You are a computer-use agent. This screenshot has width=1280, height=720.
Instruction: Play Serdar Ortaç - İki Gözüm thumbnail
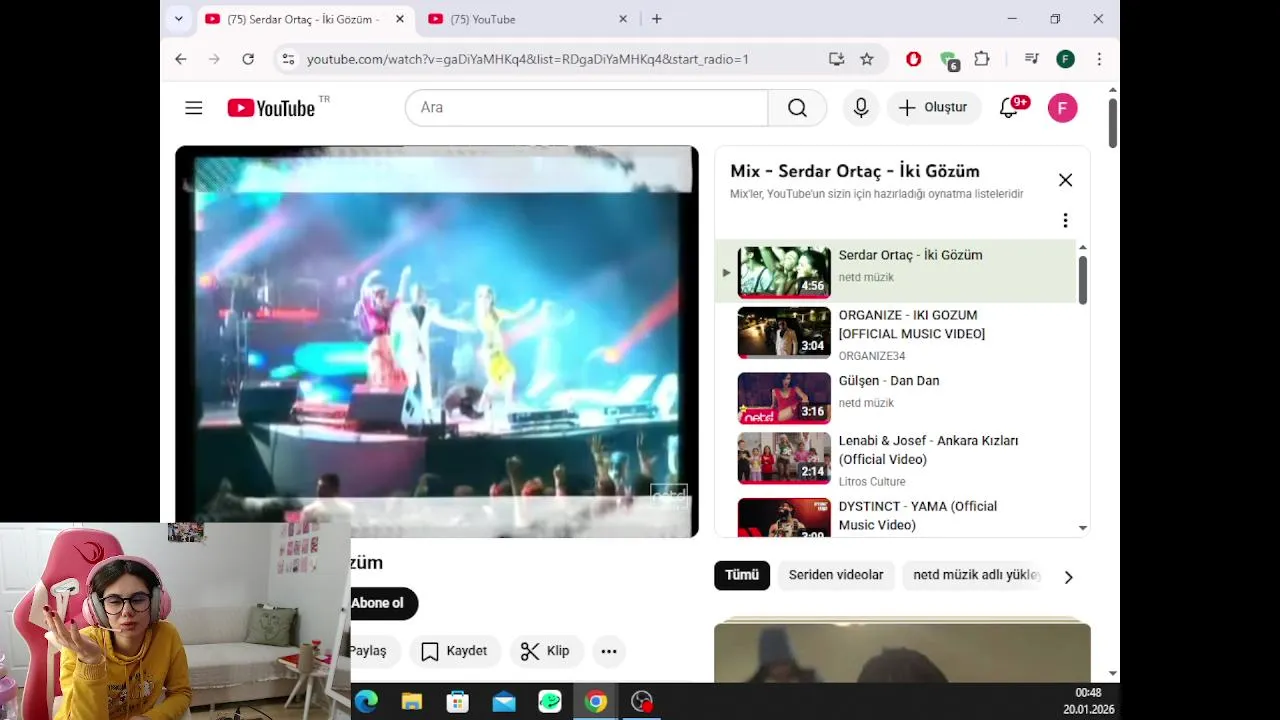tap(784, 272)
